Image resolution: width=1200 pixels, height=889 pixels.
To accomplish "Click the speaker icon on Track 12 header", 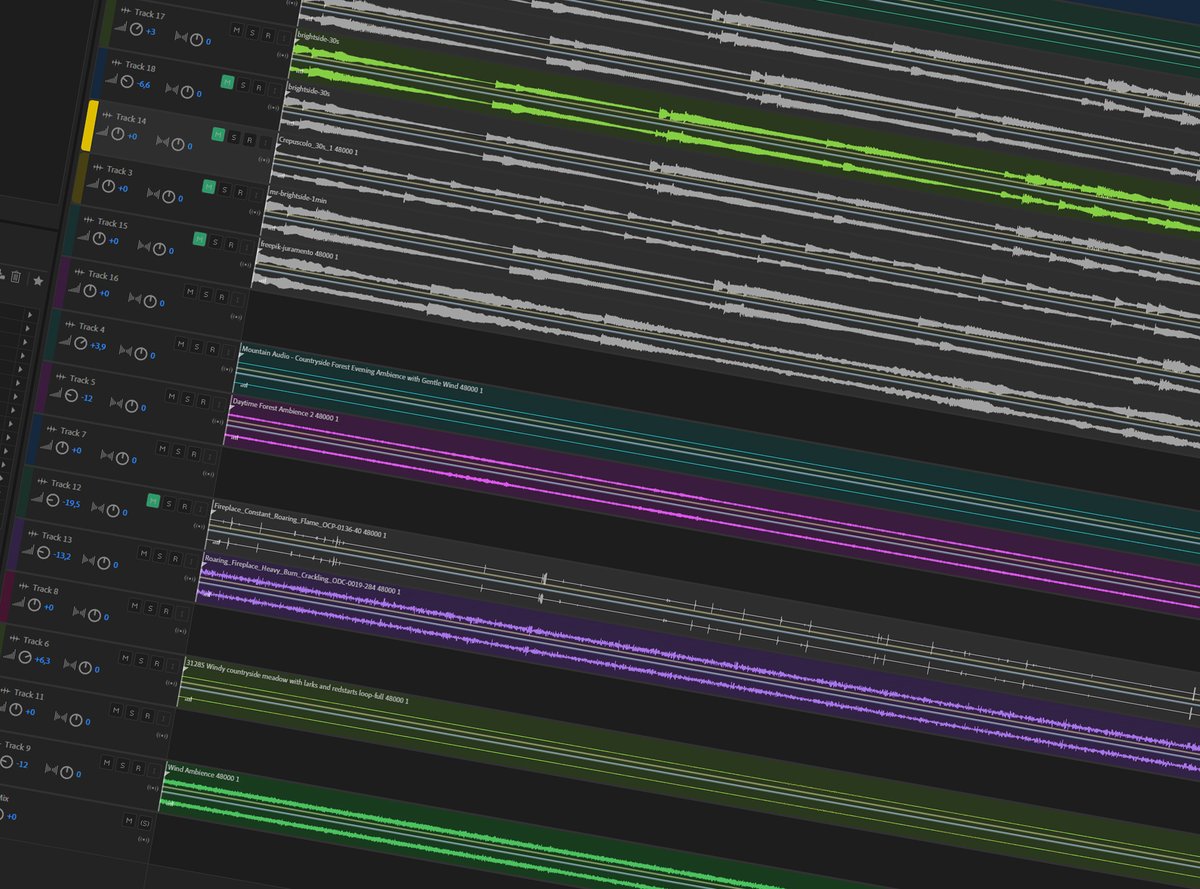I will point(38,498).
